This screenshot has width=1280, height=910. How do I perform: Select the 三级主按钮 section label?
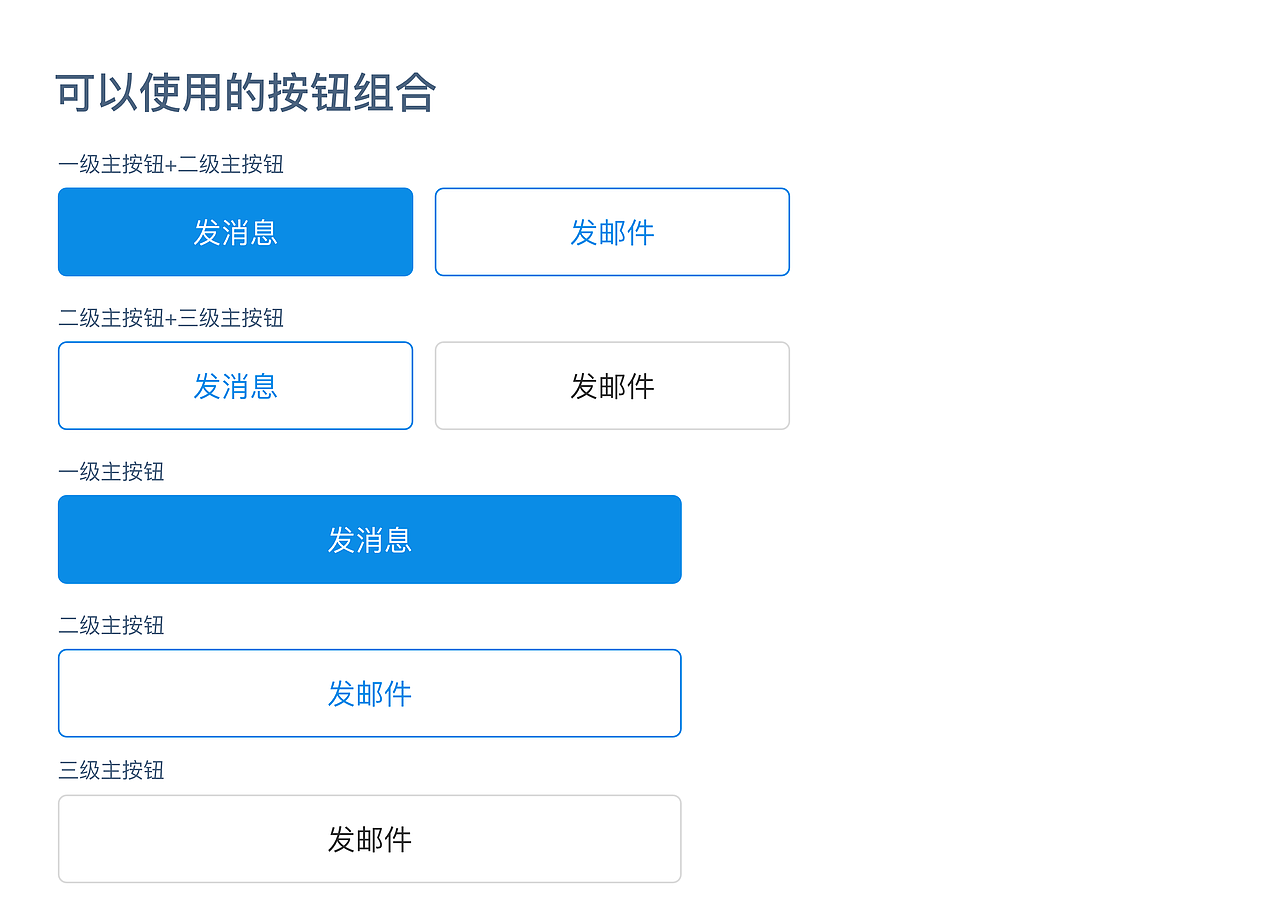[x=111, y=771]
